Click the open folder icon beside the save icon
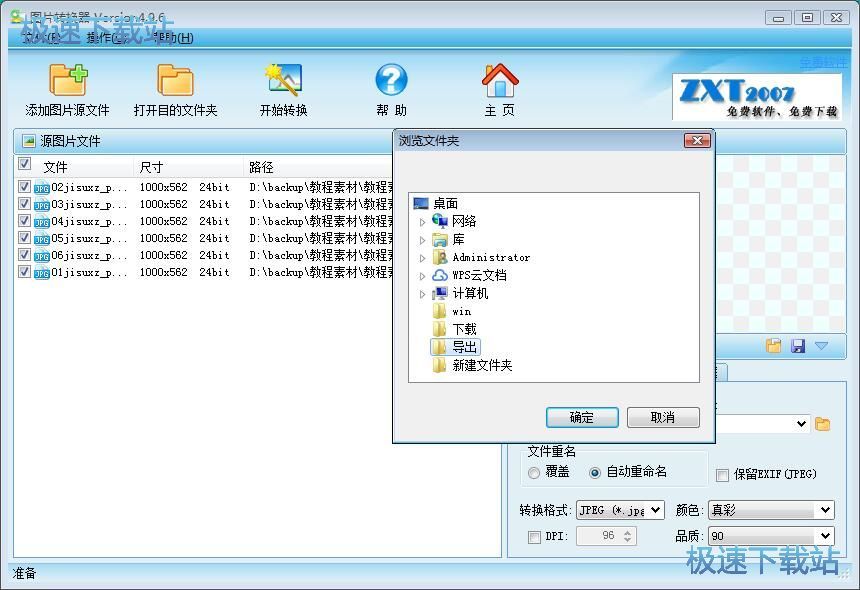The width and height of the screenshot is (860, 590). 774,344
